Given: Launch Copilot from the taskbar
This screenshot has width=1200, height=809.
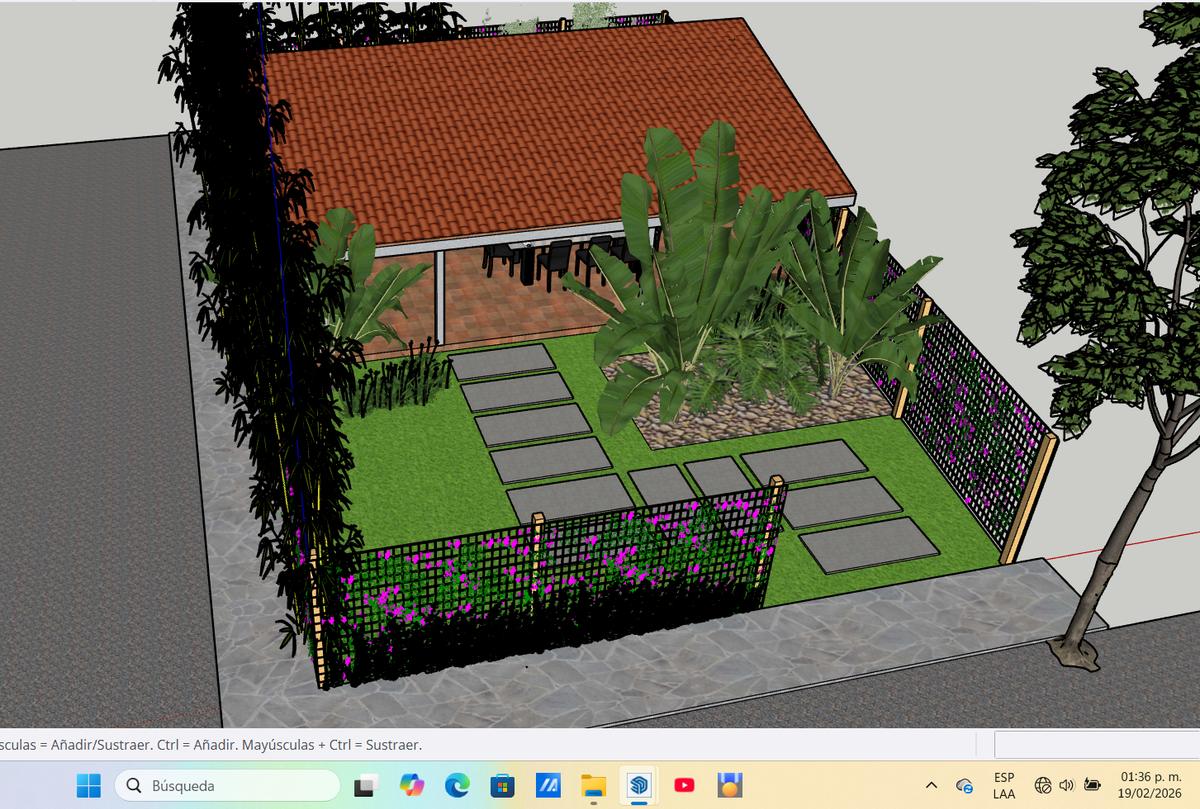Looking at the screenshot, I should pyautogui.click(x=412, y=786).
